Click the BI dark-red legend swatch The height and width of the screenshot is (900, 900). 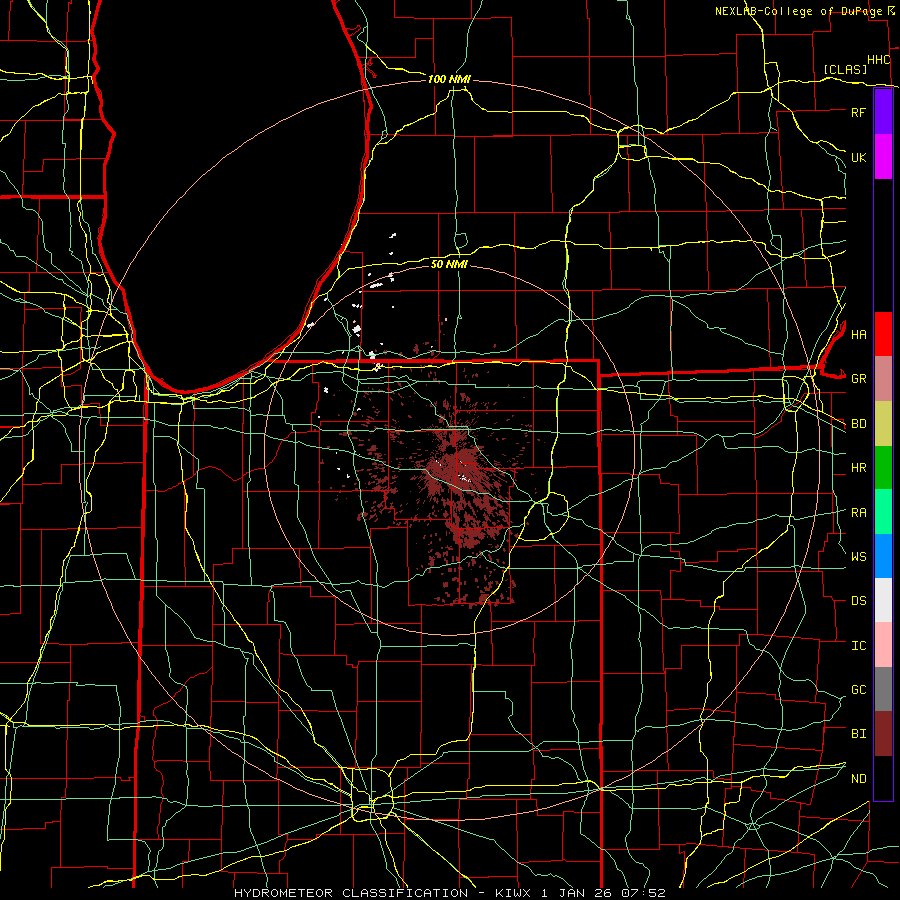click(x=883, y=734)
